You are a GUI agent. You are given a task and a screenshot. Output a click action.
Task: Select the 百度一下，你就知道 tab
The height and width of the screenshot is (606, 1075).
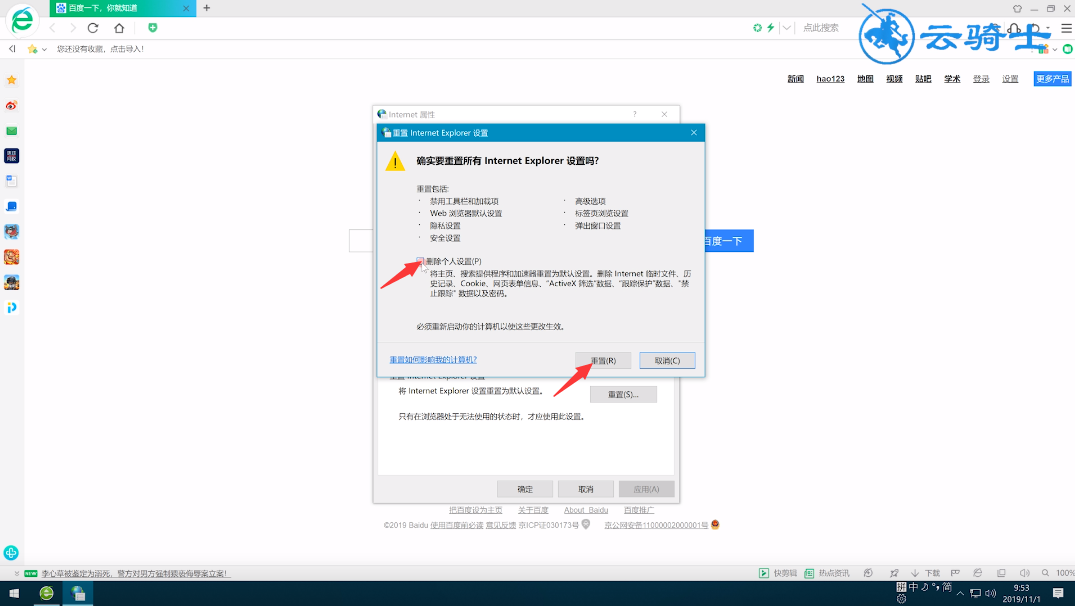point(122,8)
